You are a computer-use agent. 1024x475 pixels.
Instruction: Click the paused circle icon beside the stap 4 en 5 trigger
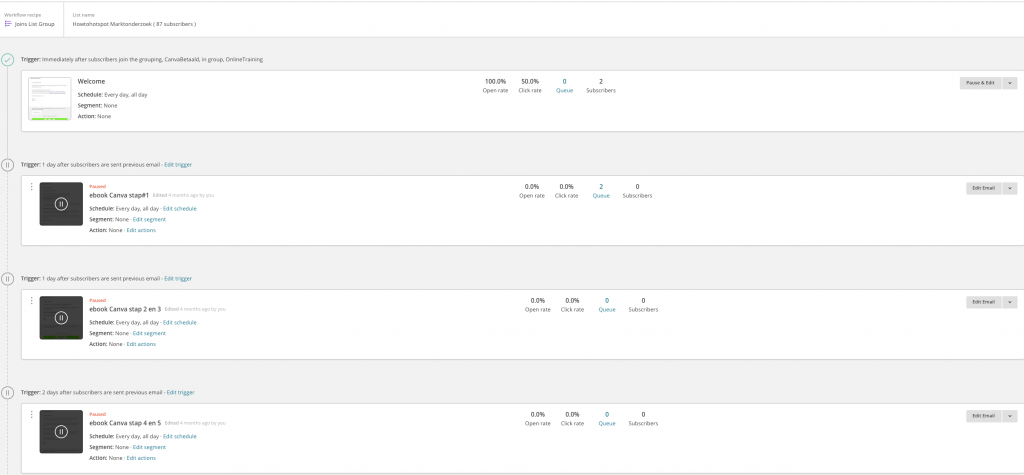8,393
